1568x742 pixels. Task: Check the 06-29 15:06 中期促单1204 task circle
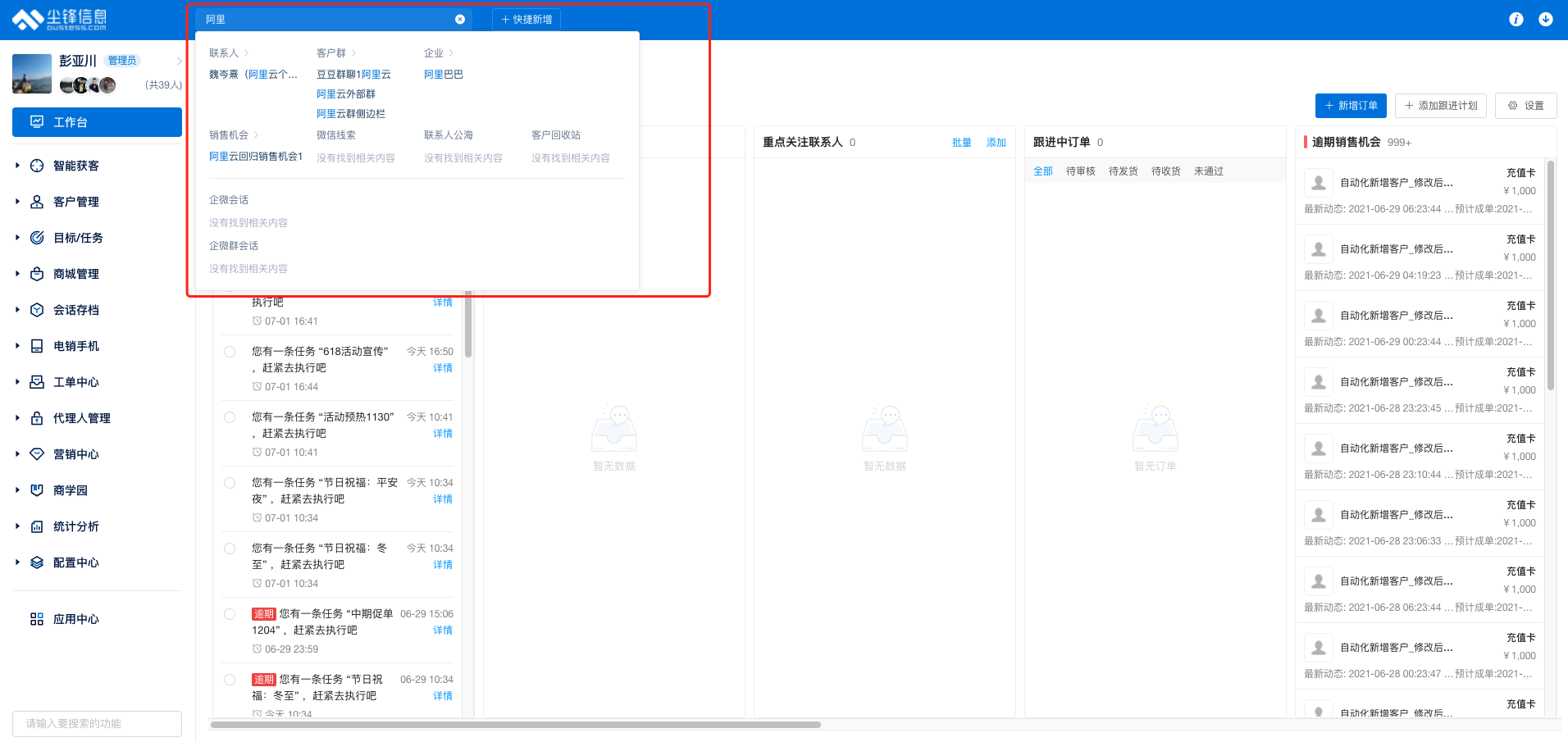230,614
